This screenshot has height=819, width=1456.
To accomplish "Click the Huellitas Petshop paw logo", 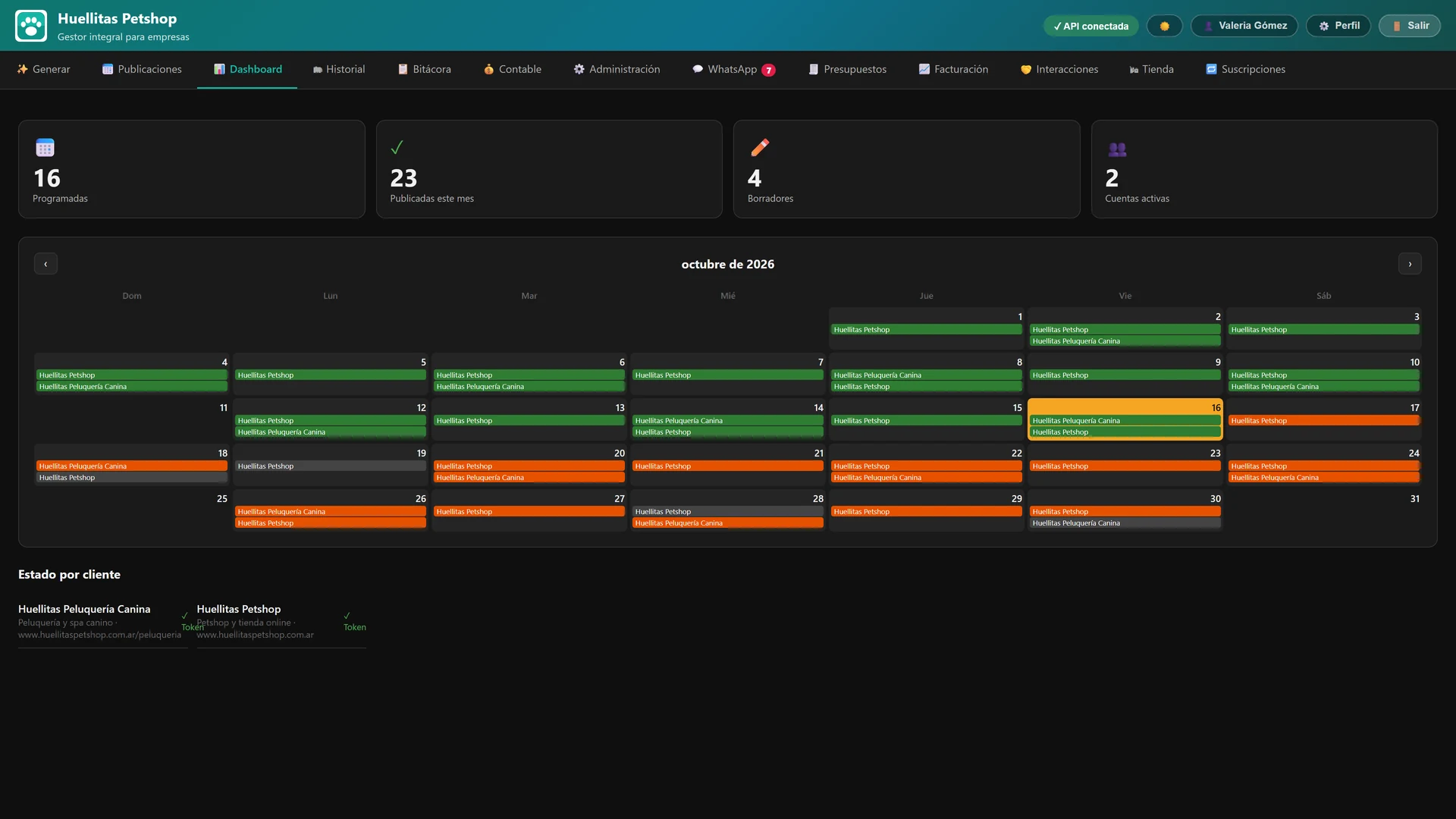I will pos(31,26).
